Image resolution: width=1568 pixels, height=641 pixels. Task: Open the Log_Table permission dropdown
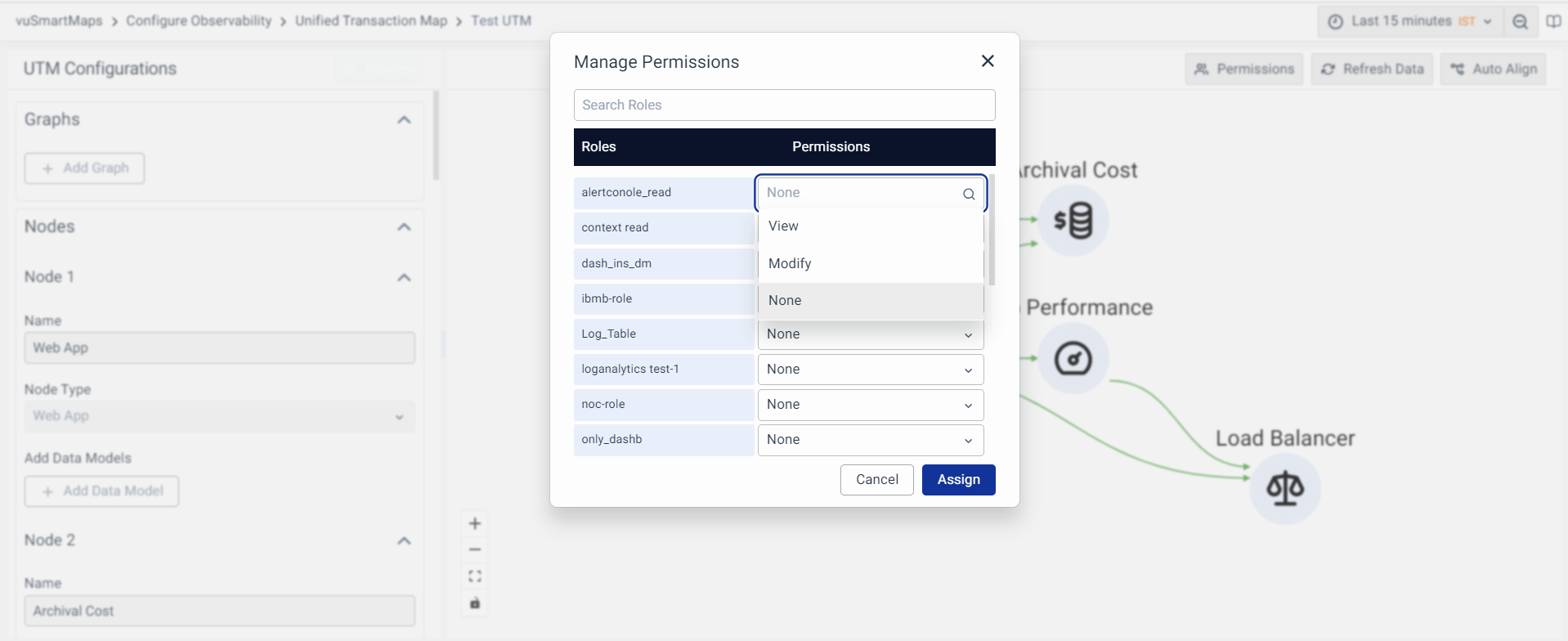[x=870, y=334]
